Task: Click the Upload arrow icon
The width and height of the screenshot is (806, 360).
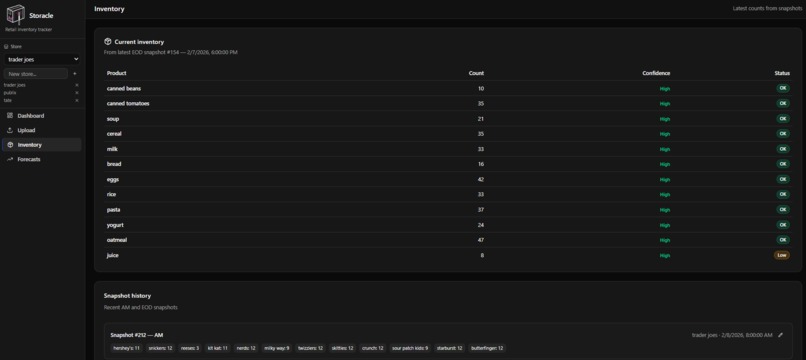Action: 10,130
